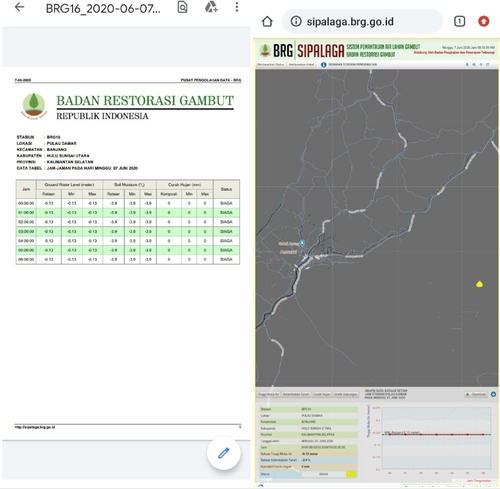Click the BRG tree logo in SIPALAGA header
This screenshot has width=500, height=489.
click(x=265, y=50)
